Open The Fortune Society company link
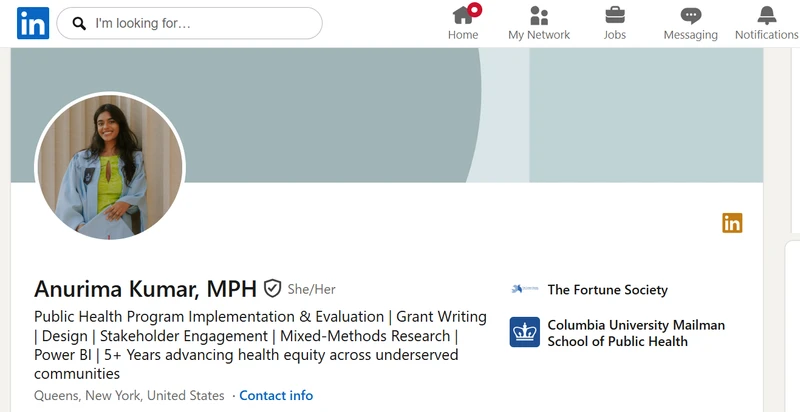Viewport: 800px width, 412px height. coord(608,290)
